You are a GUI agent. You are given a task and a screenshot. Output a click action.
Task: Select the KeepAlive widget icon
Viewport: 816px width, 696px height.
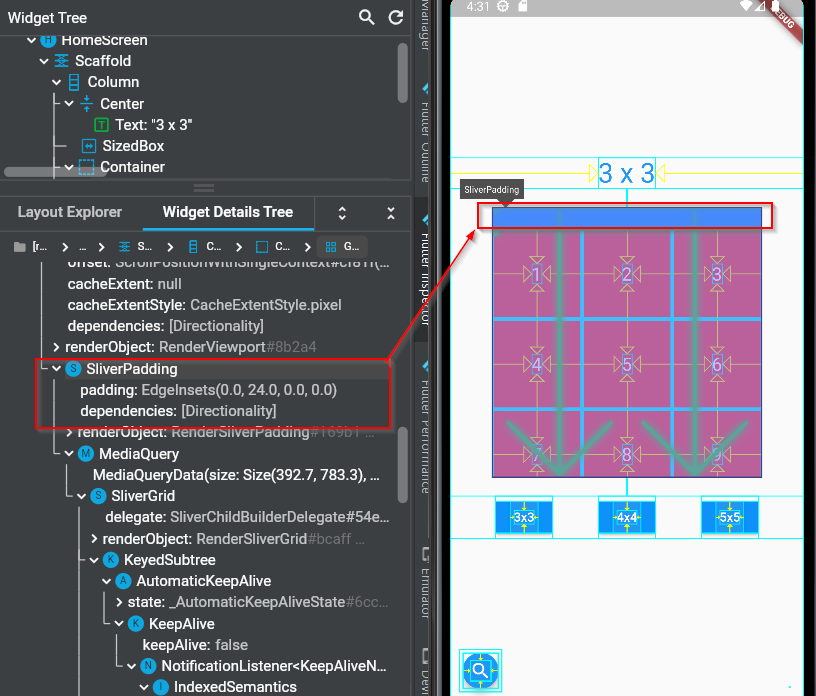136,624
